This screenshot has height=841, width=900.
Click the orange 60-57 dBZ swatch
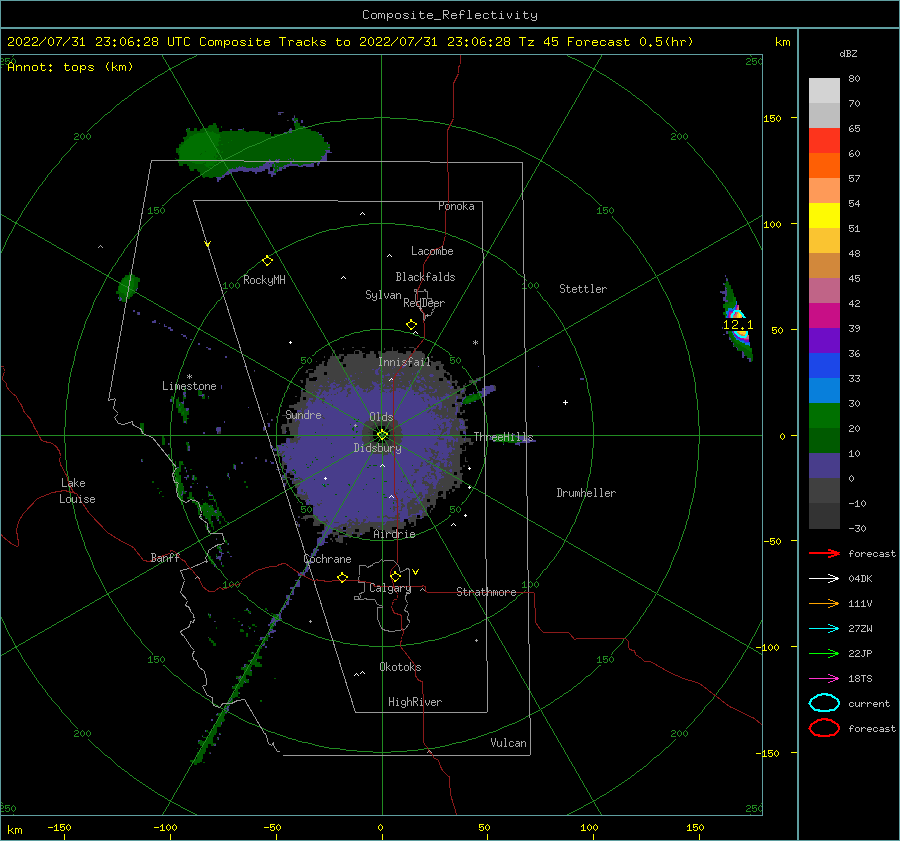click(x=824, y=166)
